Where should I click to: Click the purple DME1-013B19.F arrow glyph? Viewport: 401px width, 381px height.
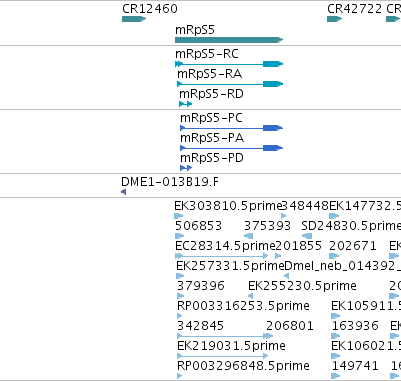123,192
